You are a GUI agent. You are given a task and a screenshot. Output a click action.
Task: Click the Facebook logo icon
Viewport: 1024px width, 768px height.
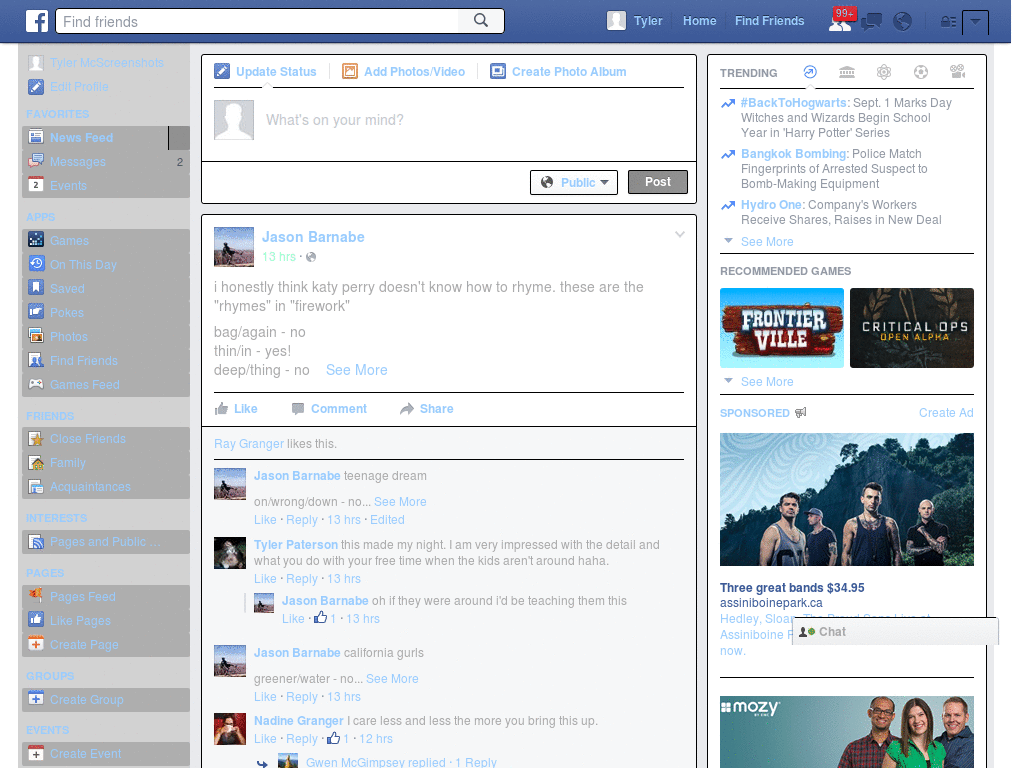(37, 21)
